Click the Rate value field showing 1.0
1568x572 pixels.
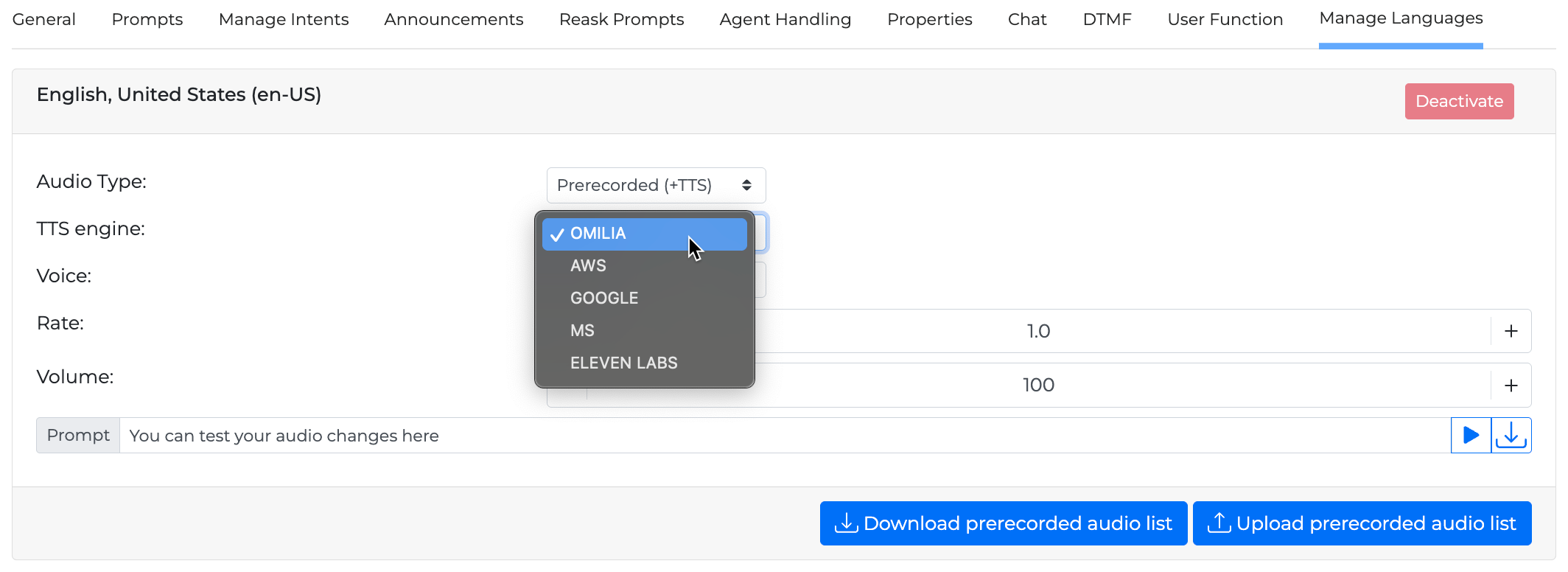pos(1037,331)
